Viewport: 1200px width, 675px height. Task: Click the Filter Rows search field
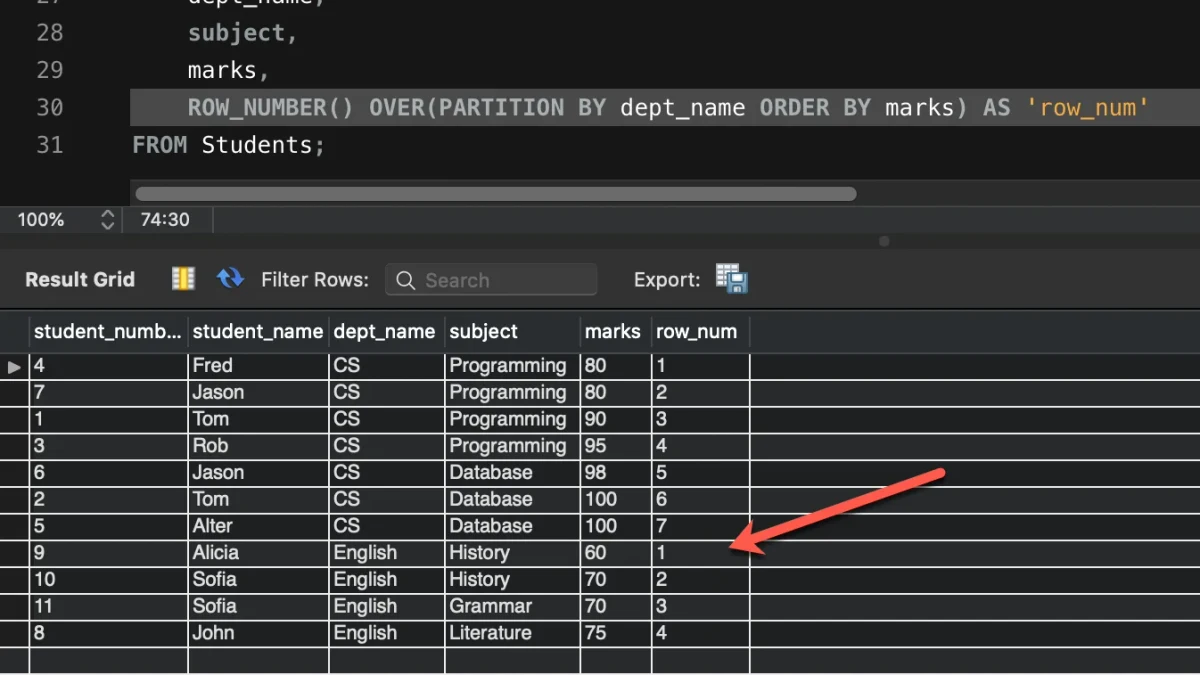point(491,280)
